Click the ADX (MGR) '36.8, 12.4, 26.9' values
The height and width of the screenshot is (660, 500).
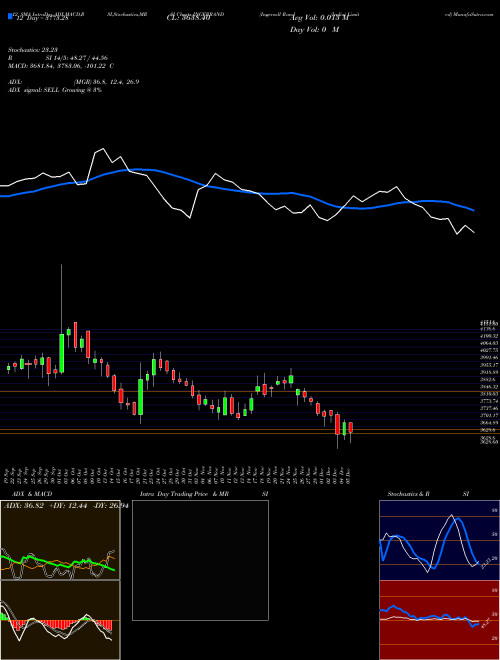tap(114, 82)
